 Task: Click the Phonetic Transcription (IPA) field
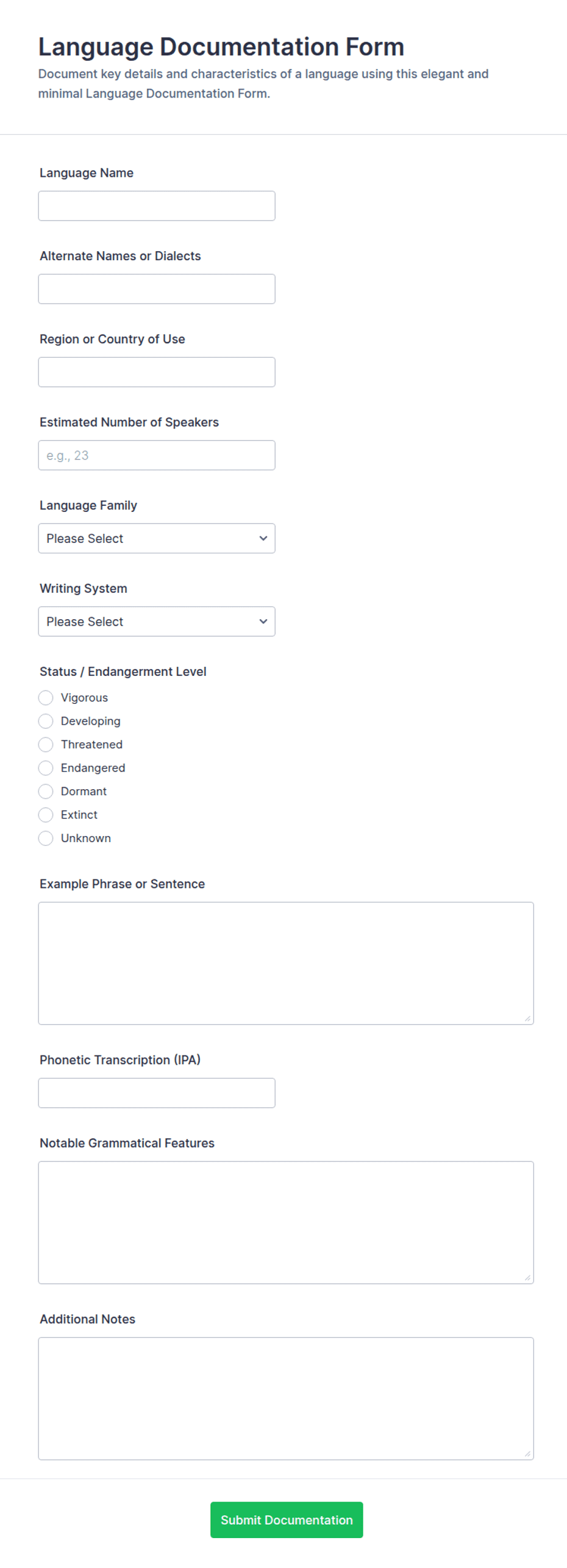click(x=157, y=1093)
